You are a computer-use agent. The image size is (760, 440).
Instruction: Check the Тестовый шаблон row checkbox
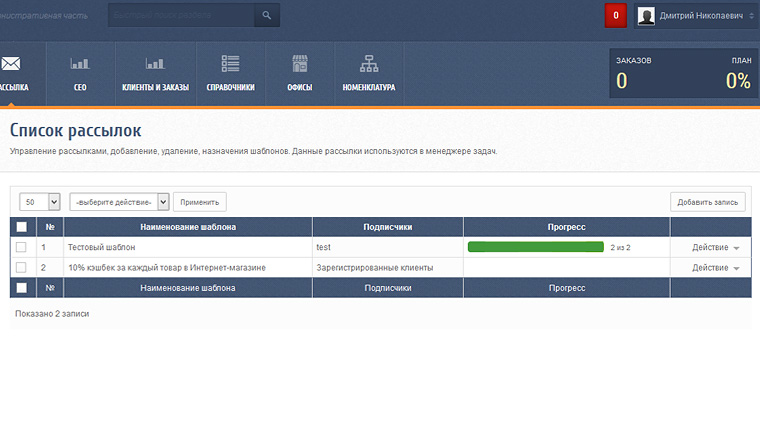click(22, 247)
